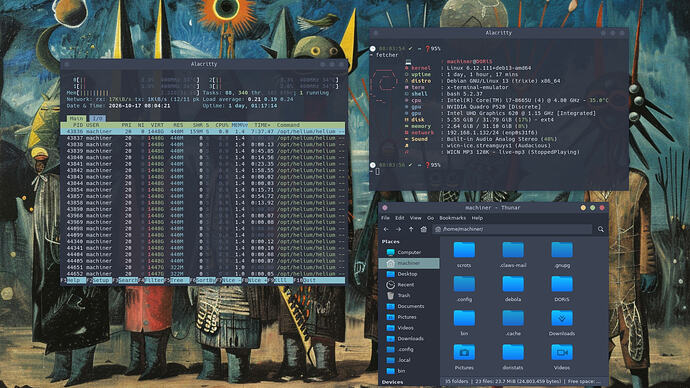The height and width of the screenshot is (388, 690).
Task: Sort htop by CPU% column header
Action: pyautogui.click(x=222, y=125)
